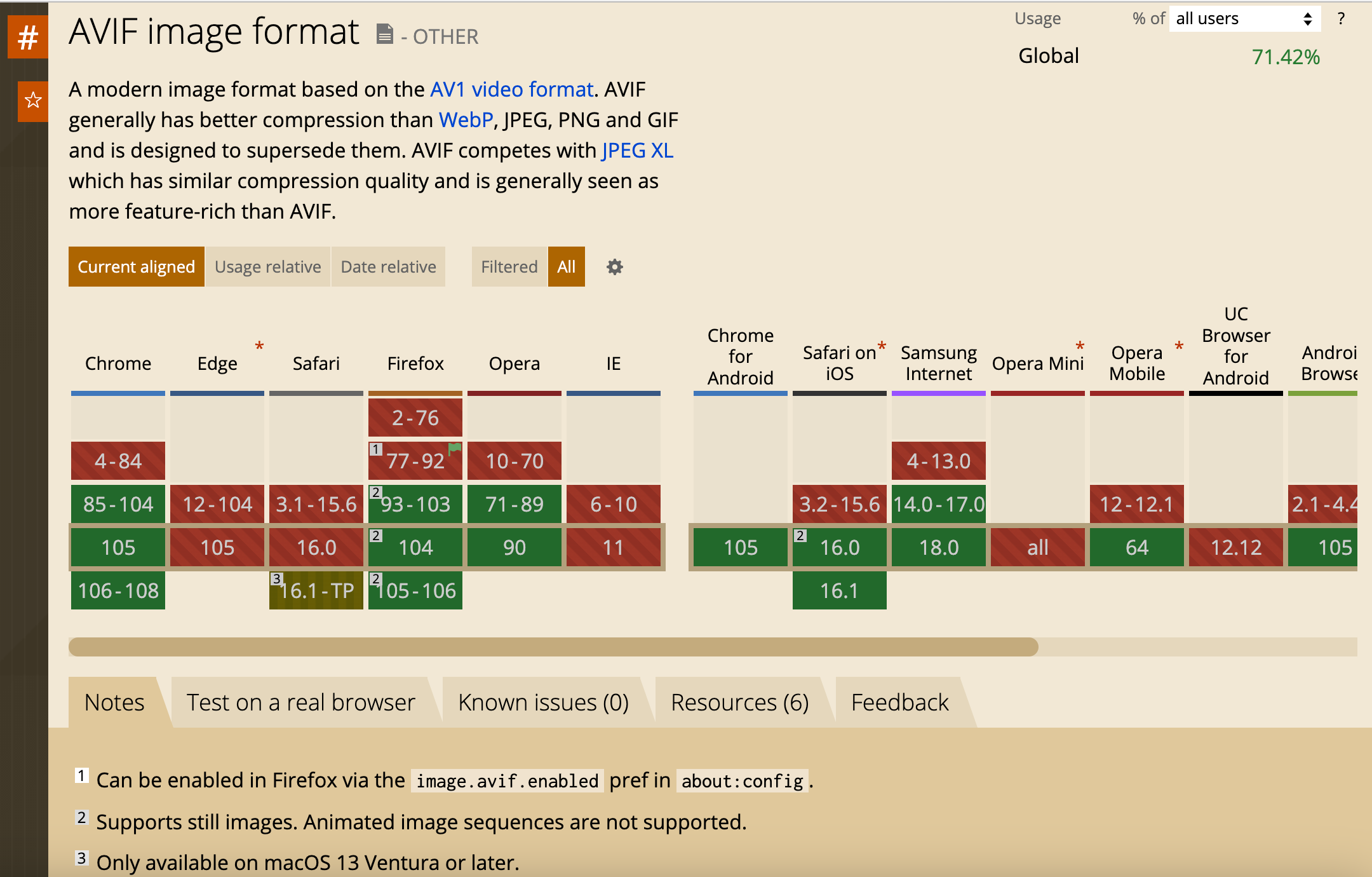
Task: Switch to Usage relative view
Action: (267, 267)
